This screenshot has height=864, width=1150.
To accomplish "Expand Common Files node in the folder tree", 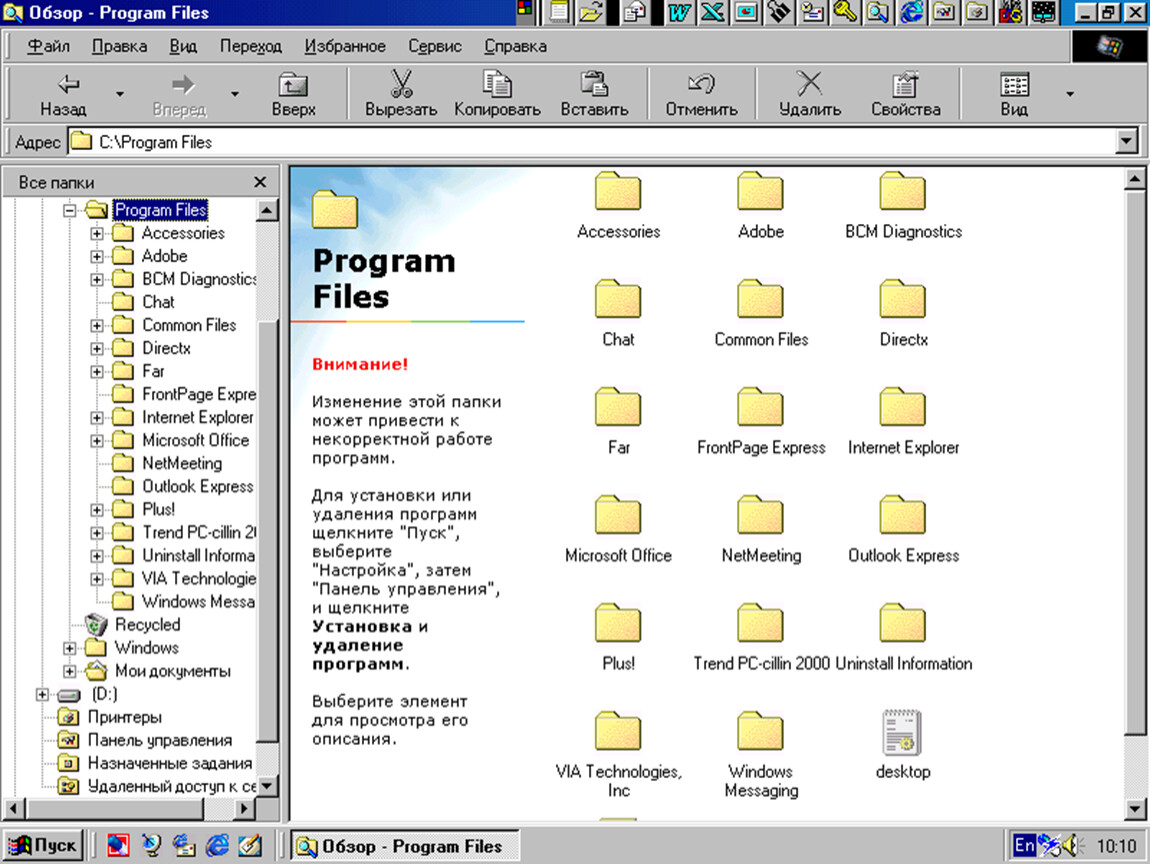I will tap(97, 326).
